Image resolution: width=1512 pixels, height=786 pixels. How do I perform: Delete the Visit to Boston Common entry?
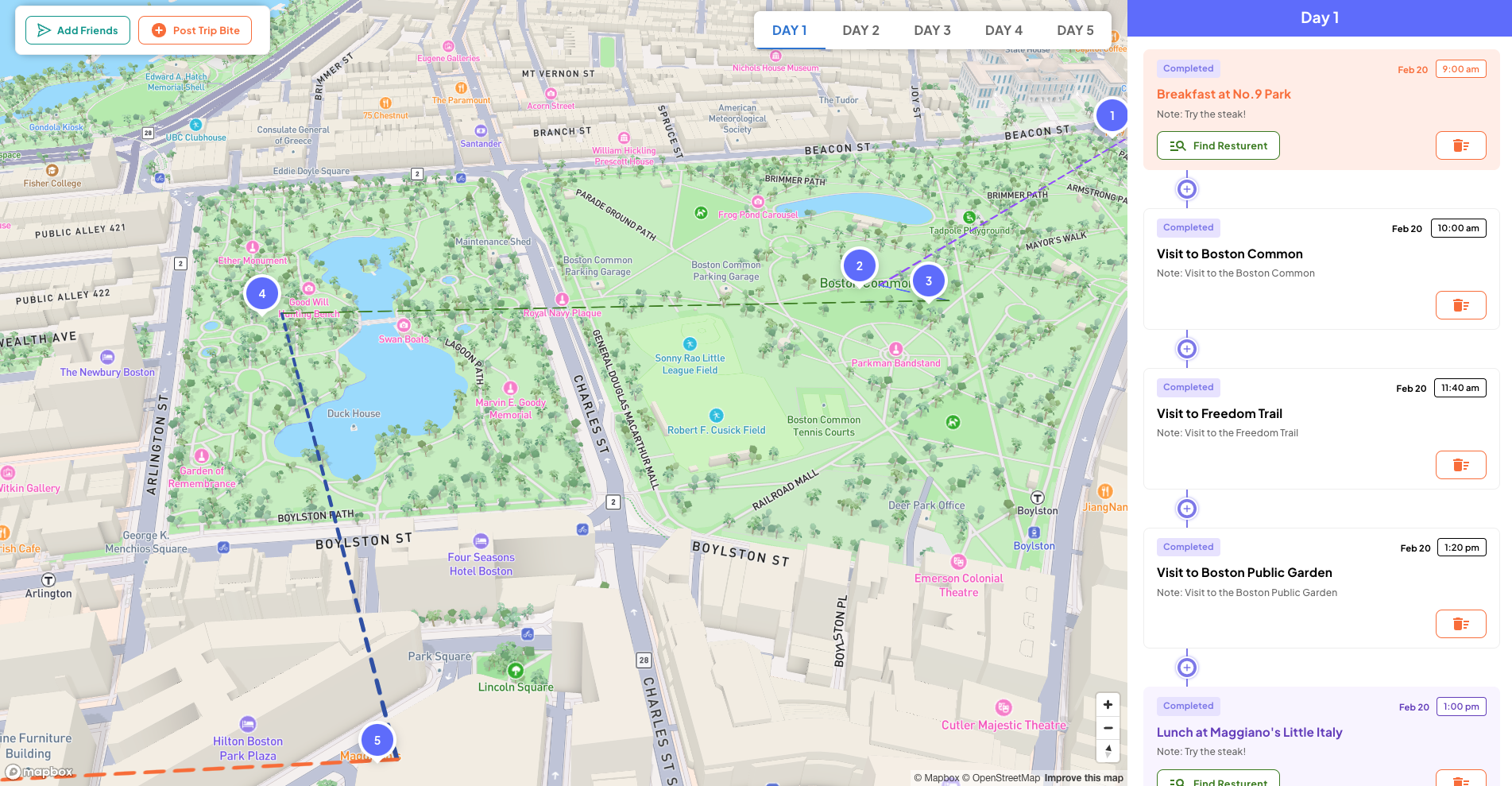(x=1460, y=305)
